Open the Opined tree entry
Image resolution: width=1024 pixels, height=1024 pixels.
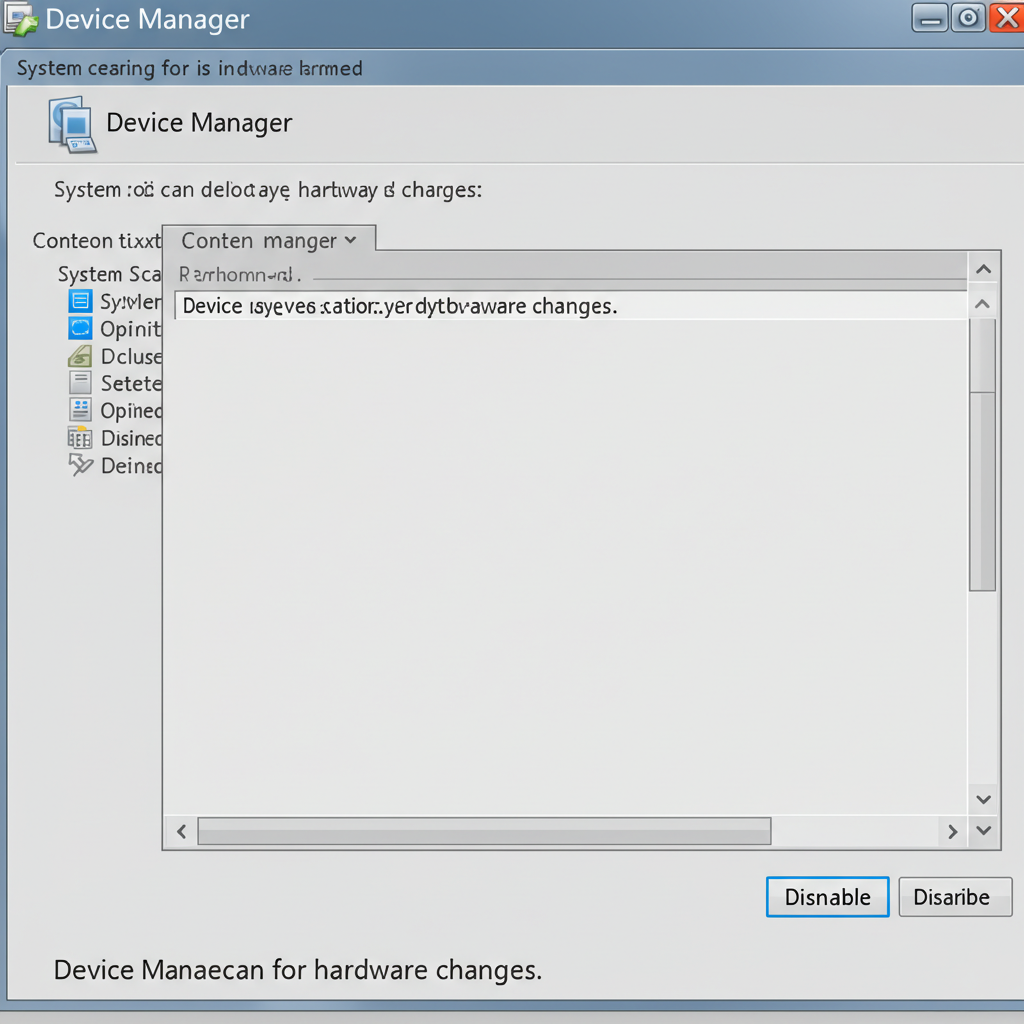point(131,411)
